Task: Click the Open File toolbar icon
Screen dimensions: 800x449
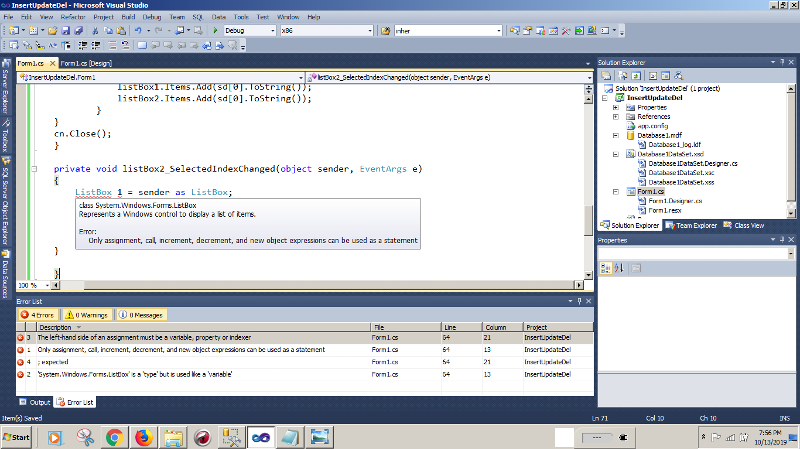Action: click(x=53, y=31)
